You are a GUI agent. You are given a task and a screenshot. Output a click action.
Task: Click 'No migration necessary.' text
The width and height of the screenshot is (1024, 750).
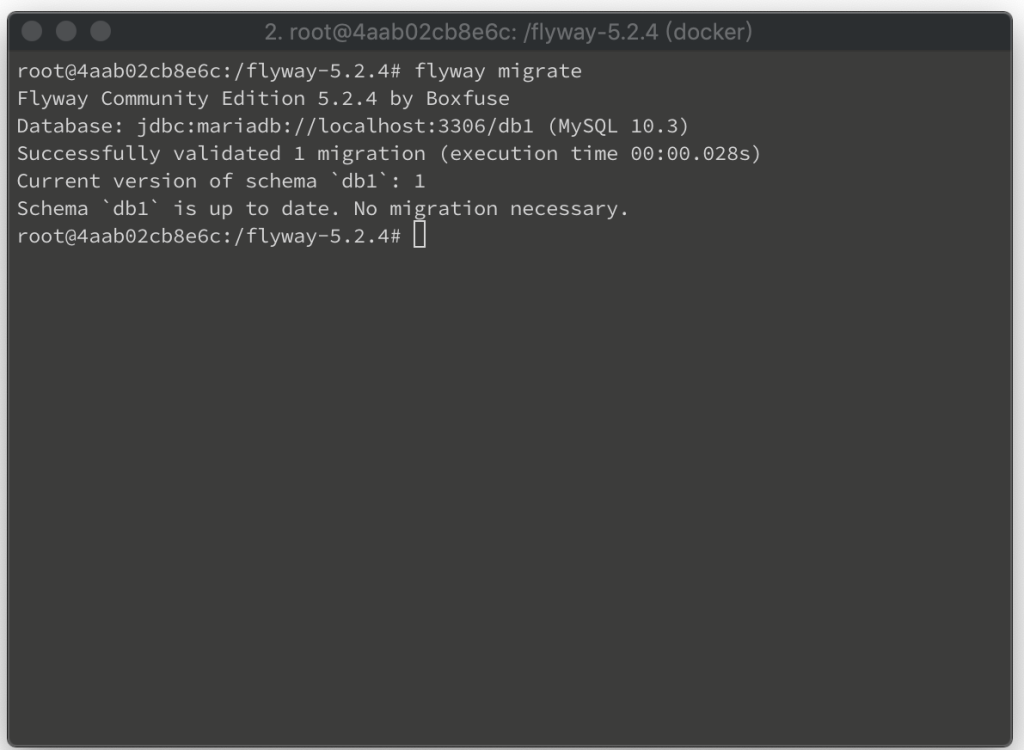pyautogui.click(x=490, y=208)
